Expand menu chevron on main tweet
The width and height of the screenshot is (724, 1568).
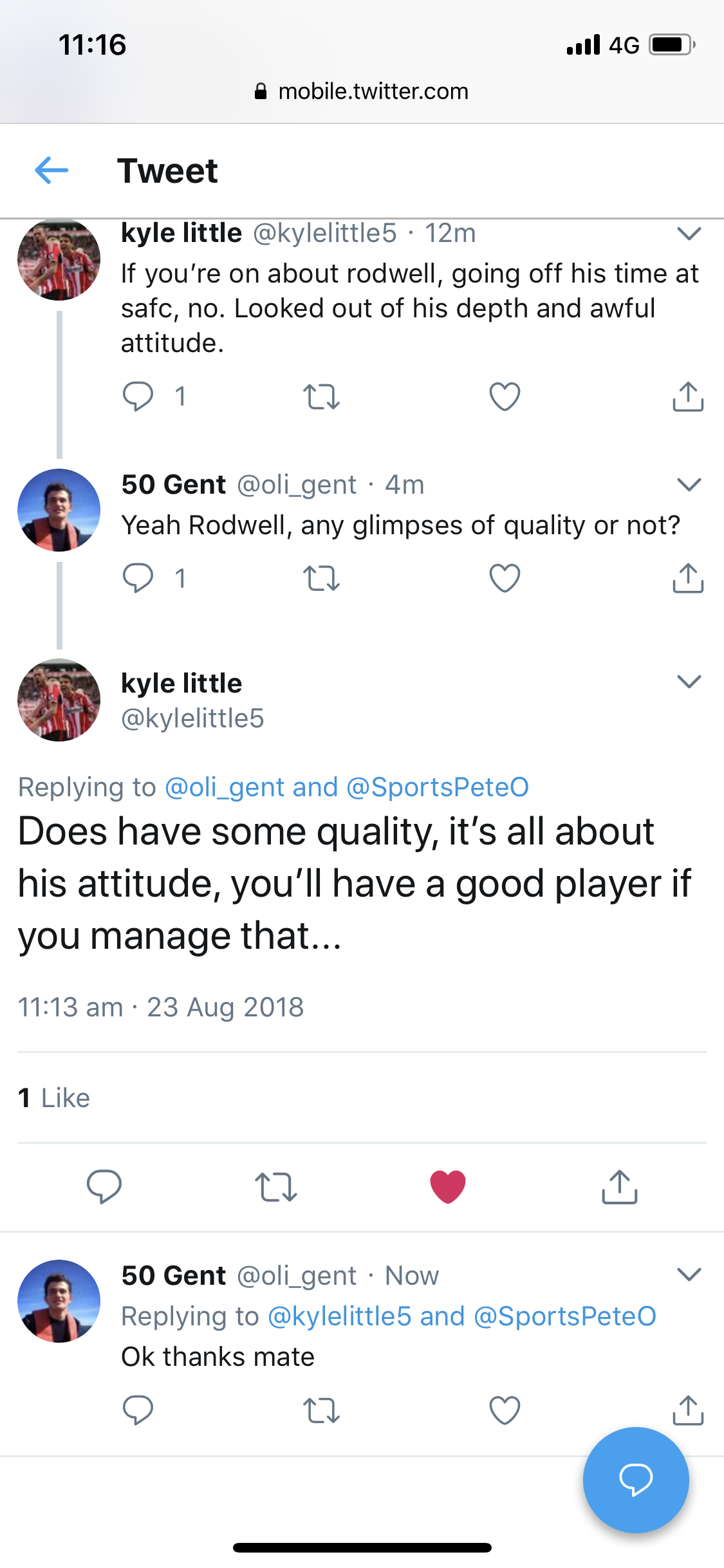coord(689,682)
